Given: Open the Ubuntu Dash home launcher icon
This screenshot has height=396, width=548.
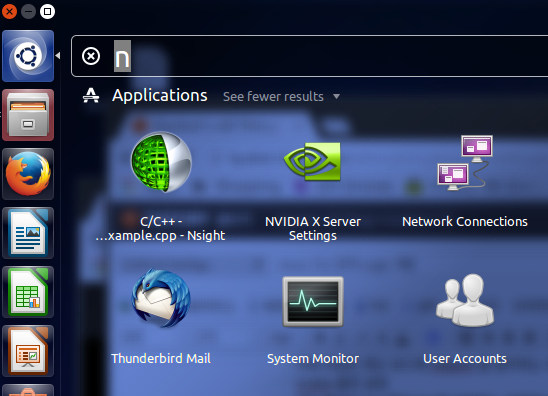Looking at the screenshot, I should click(x=28, y=56).
